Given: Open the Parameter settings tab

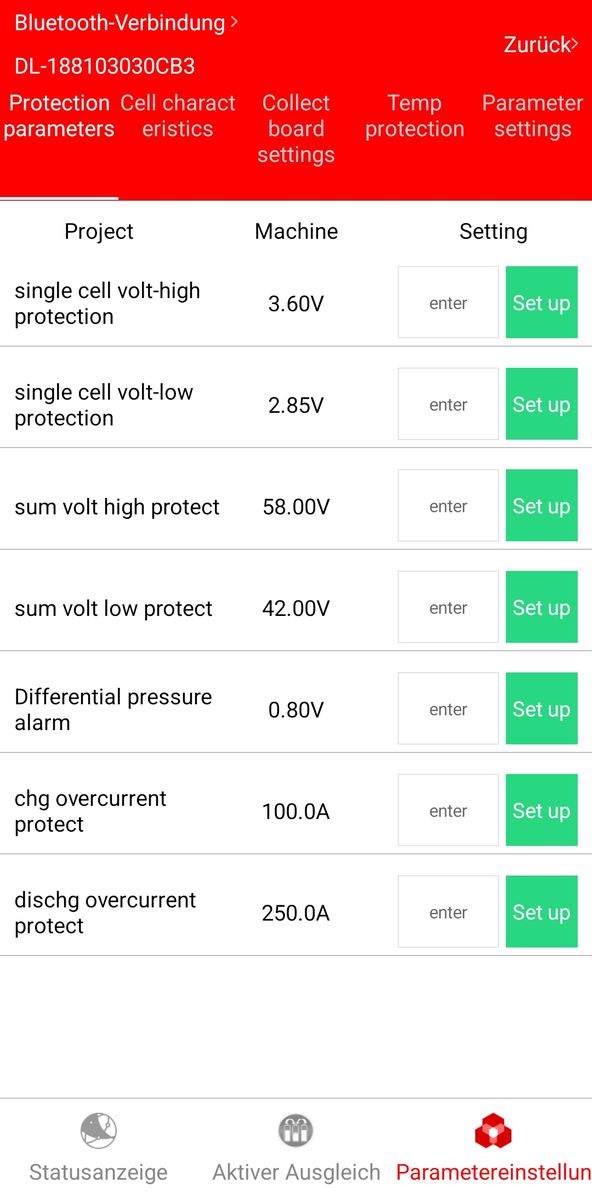Looking at the screenshot, I should pos(532,116).
